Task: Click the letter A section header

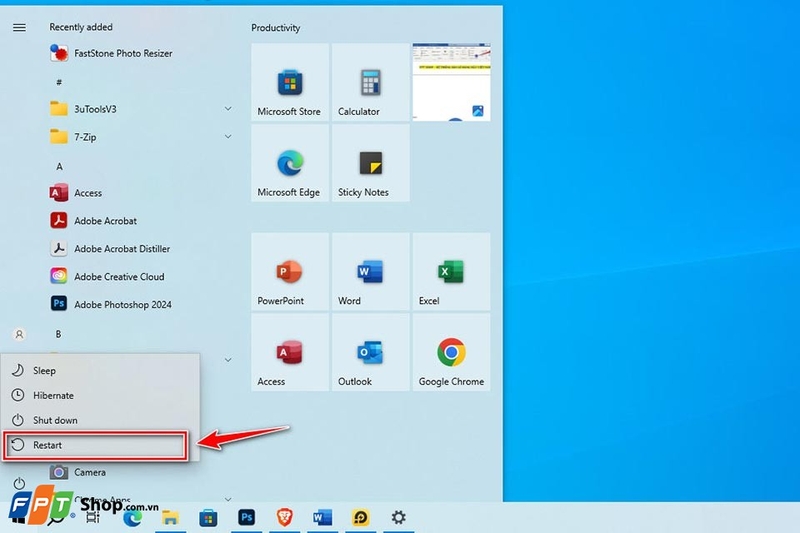Action: coord(59,166)
